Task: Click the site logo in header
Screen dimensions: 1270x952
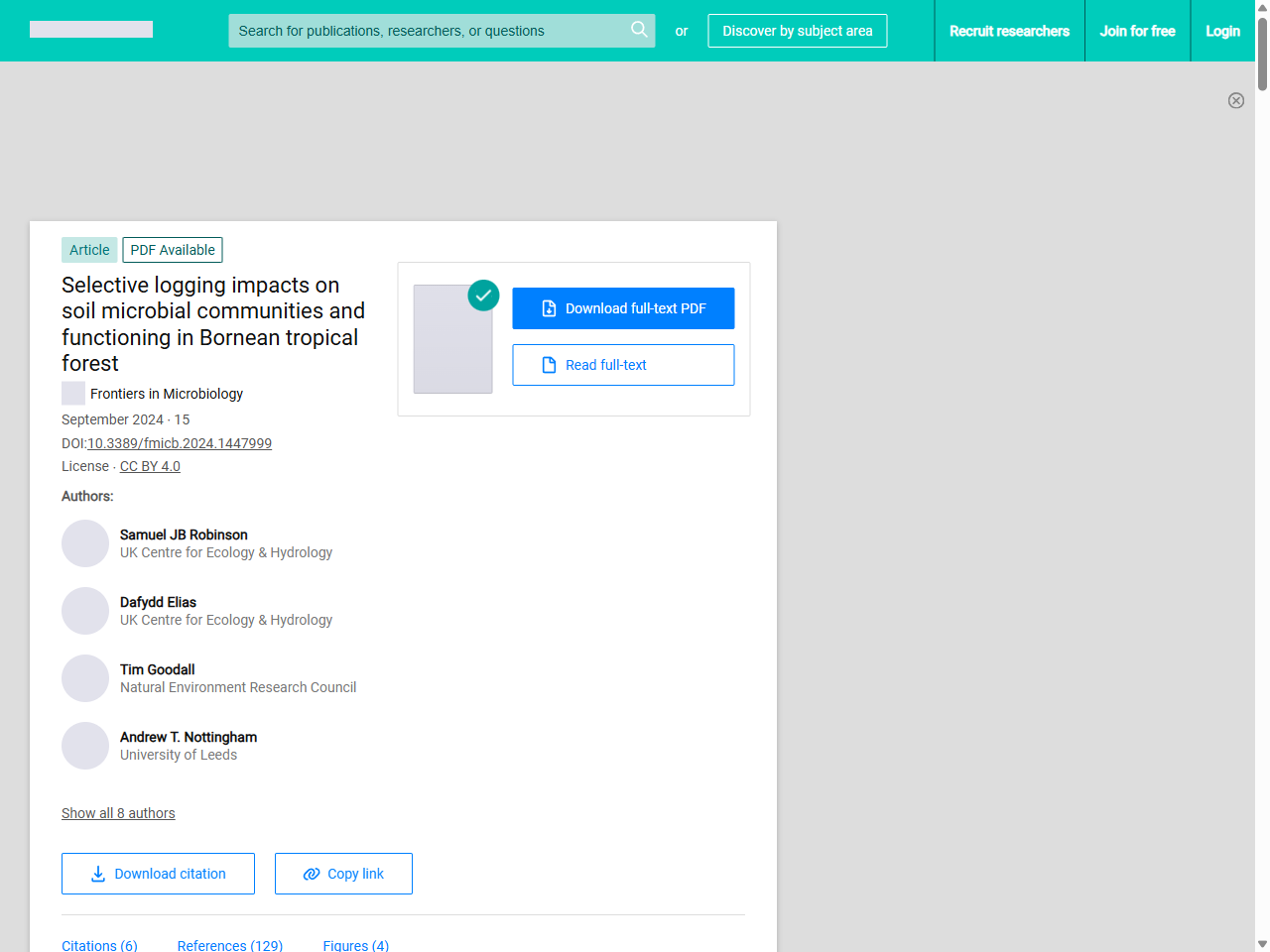Action: tap(91, 30)
